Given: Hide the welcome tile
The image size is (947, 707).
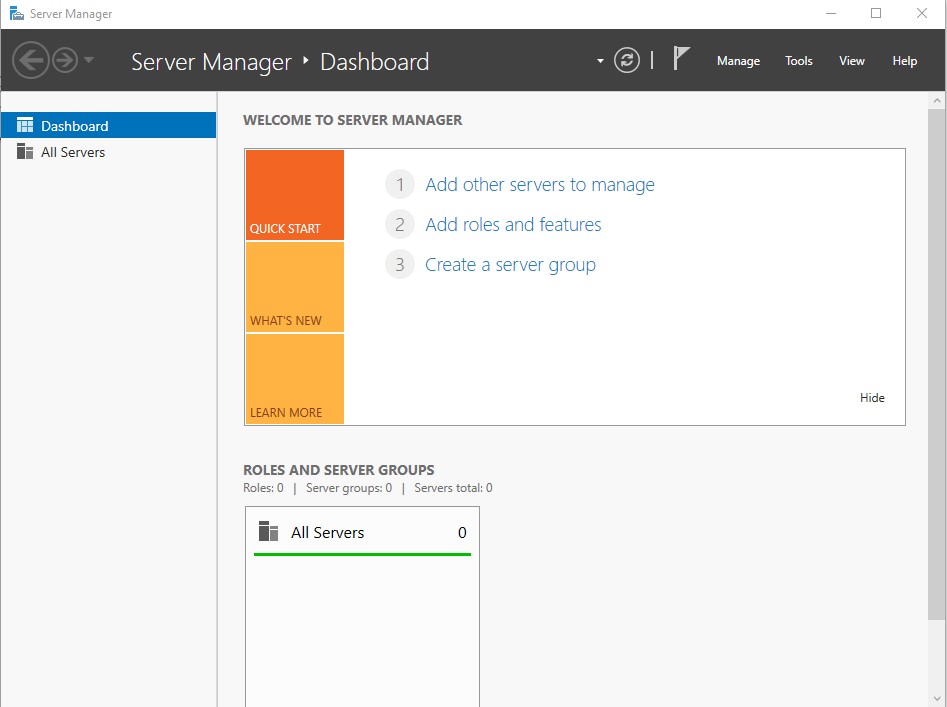Looking at the screenshot, I should tap(872, 397).
